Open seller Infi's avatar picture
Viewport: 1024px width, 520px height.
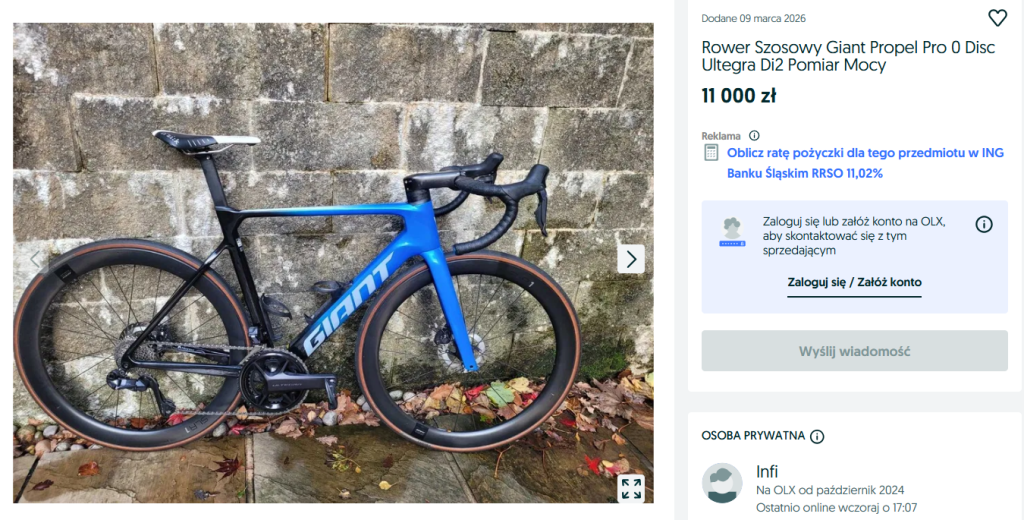[x=722, y=483]
